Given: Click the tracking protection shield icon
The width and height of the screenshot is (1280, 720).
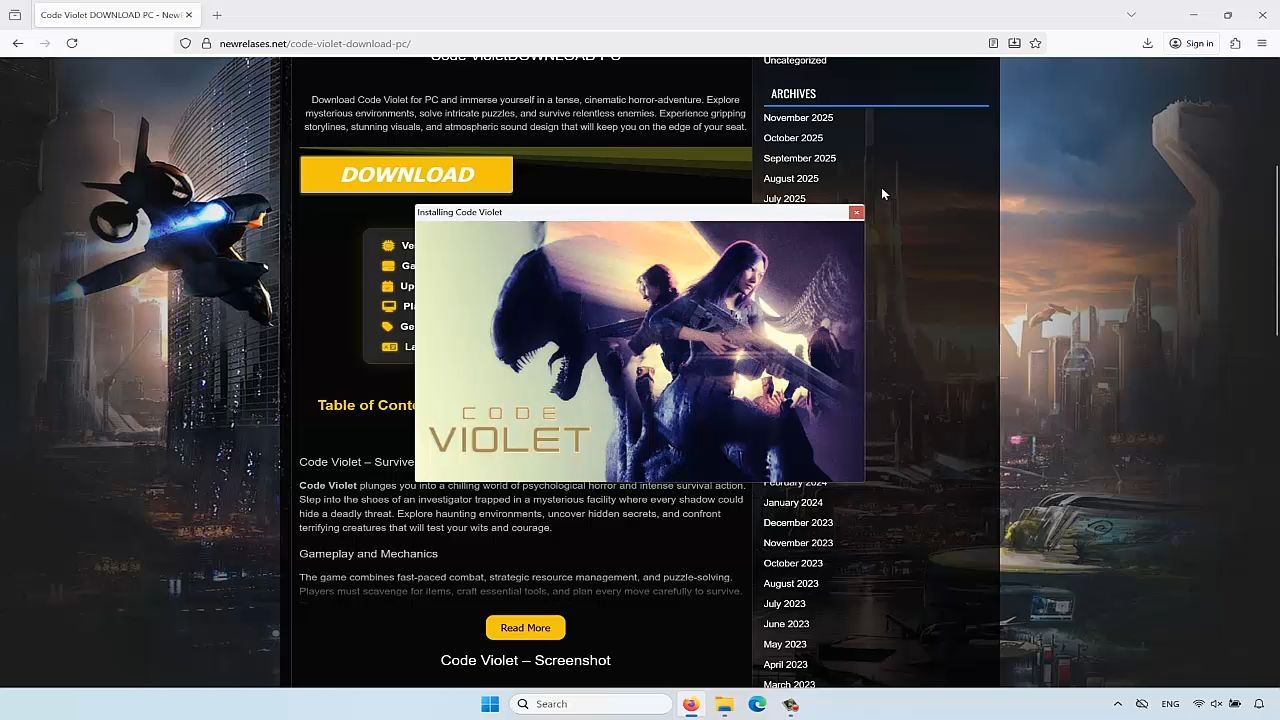Looking at the screenshot, I should point(185,43).
